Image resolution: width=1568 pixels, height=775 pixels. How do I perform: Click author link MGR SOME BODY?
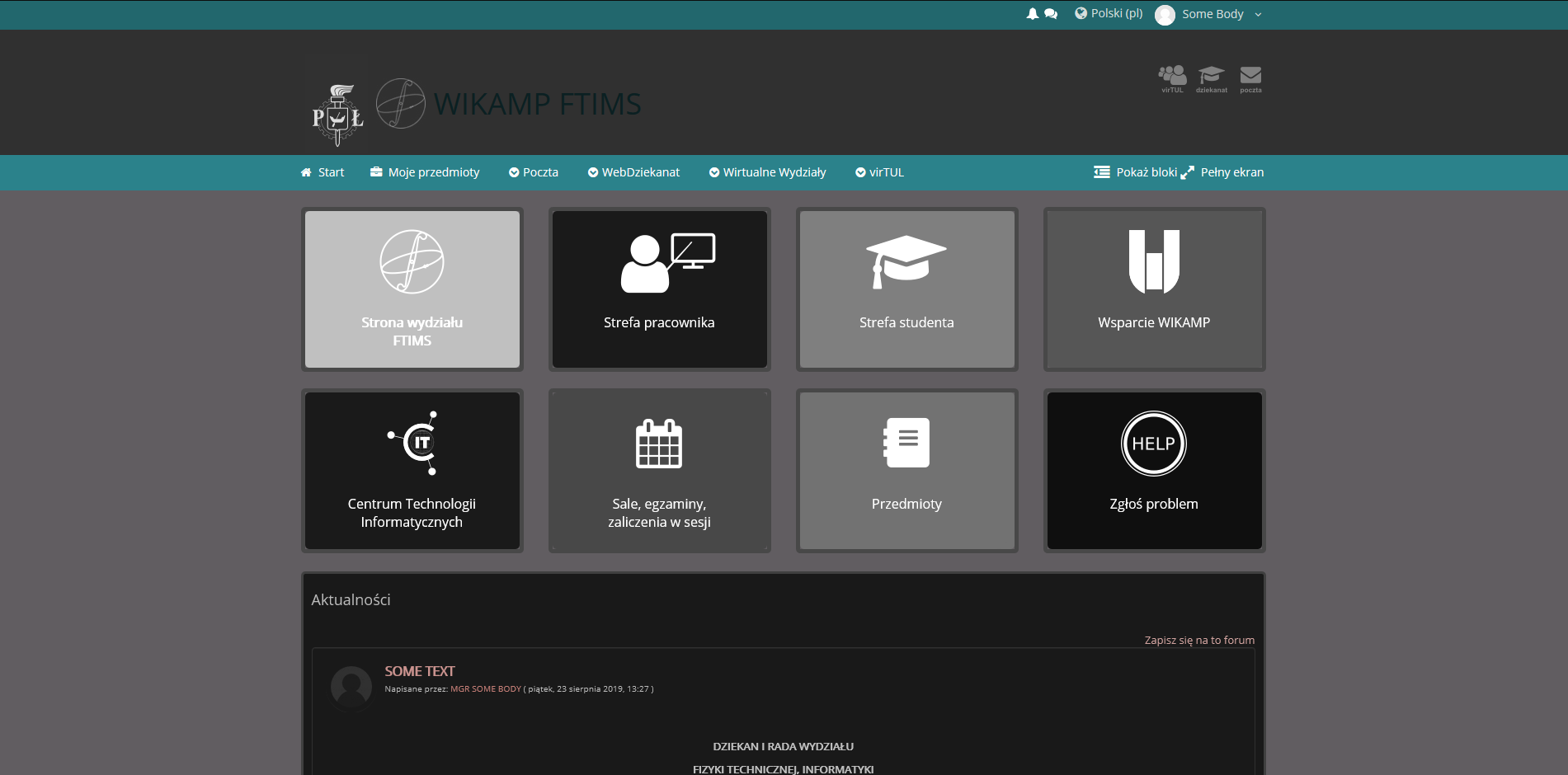486,689
